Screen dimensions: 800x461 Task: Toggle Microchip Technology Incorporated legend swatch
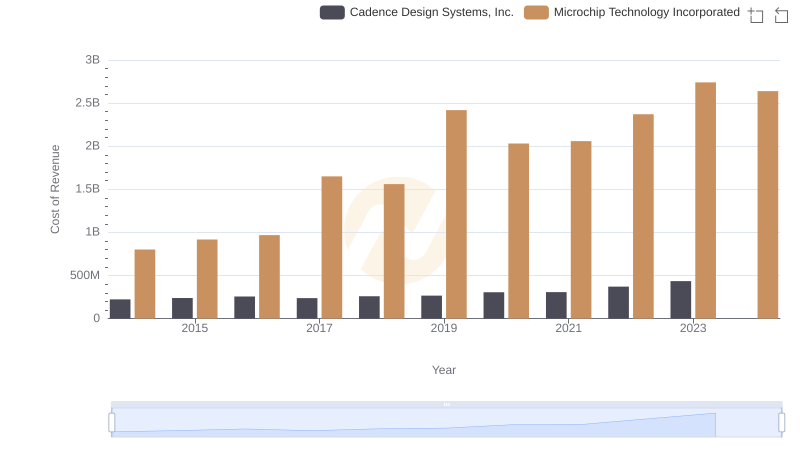click(536, 13)
